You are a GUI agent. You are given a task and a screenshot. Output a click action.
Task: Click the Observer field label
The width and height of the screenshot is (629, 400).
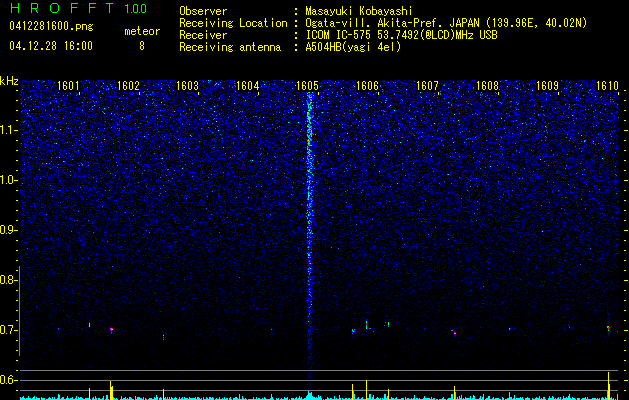(x=203, y=11)
